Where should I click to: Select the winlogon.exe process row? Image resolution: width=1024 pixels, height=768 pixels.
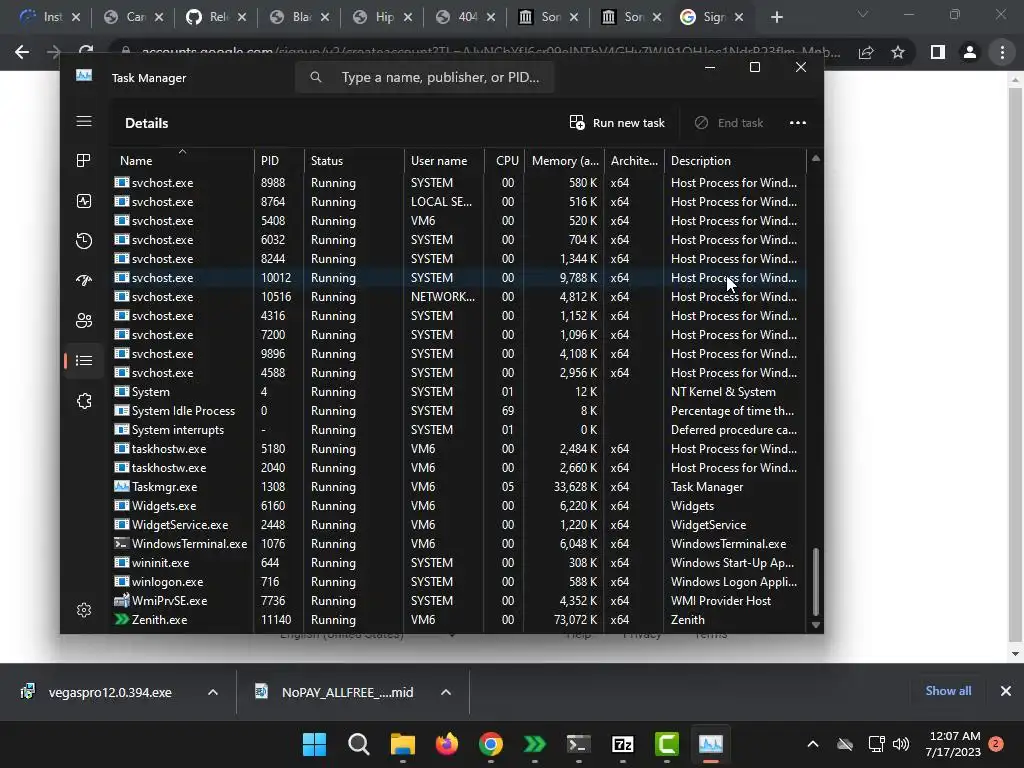459,582
